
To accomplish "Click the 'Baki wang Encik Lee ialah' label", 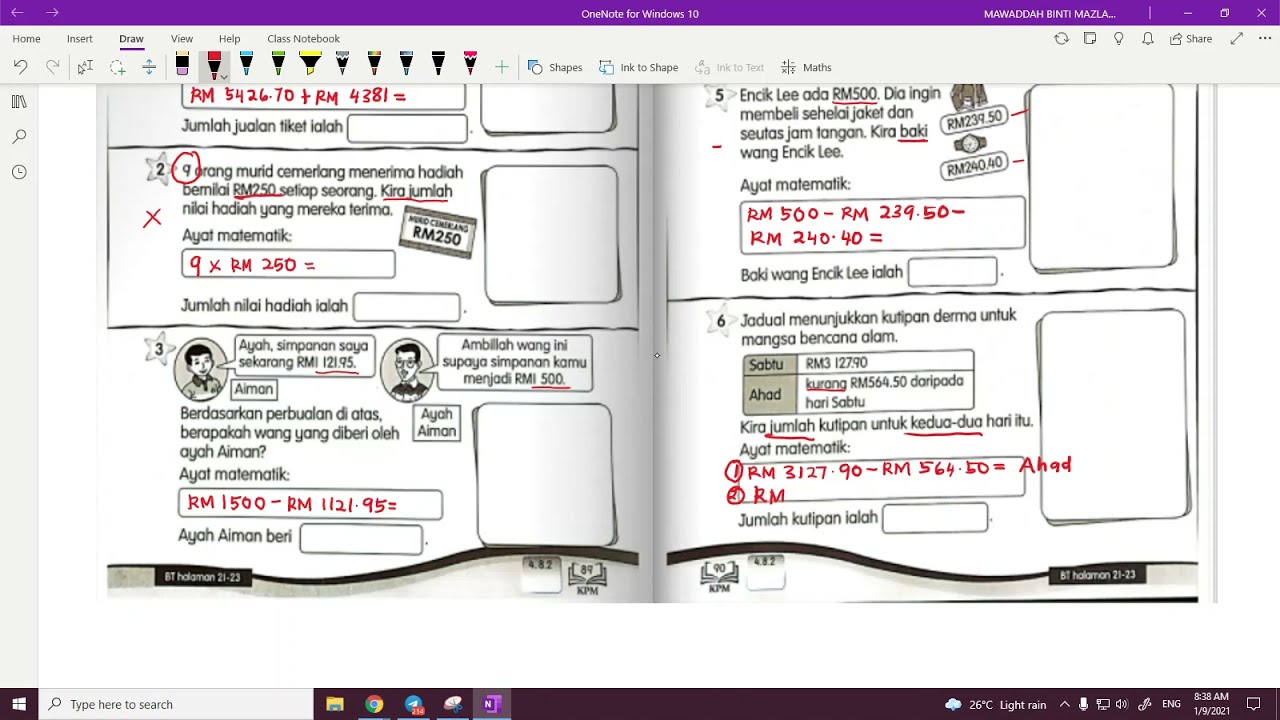I will [x=821, y=273].
